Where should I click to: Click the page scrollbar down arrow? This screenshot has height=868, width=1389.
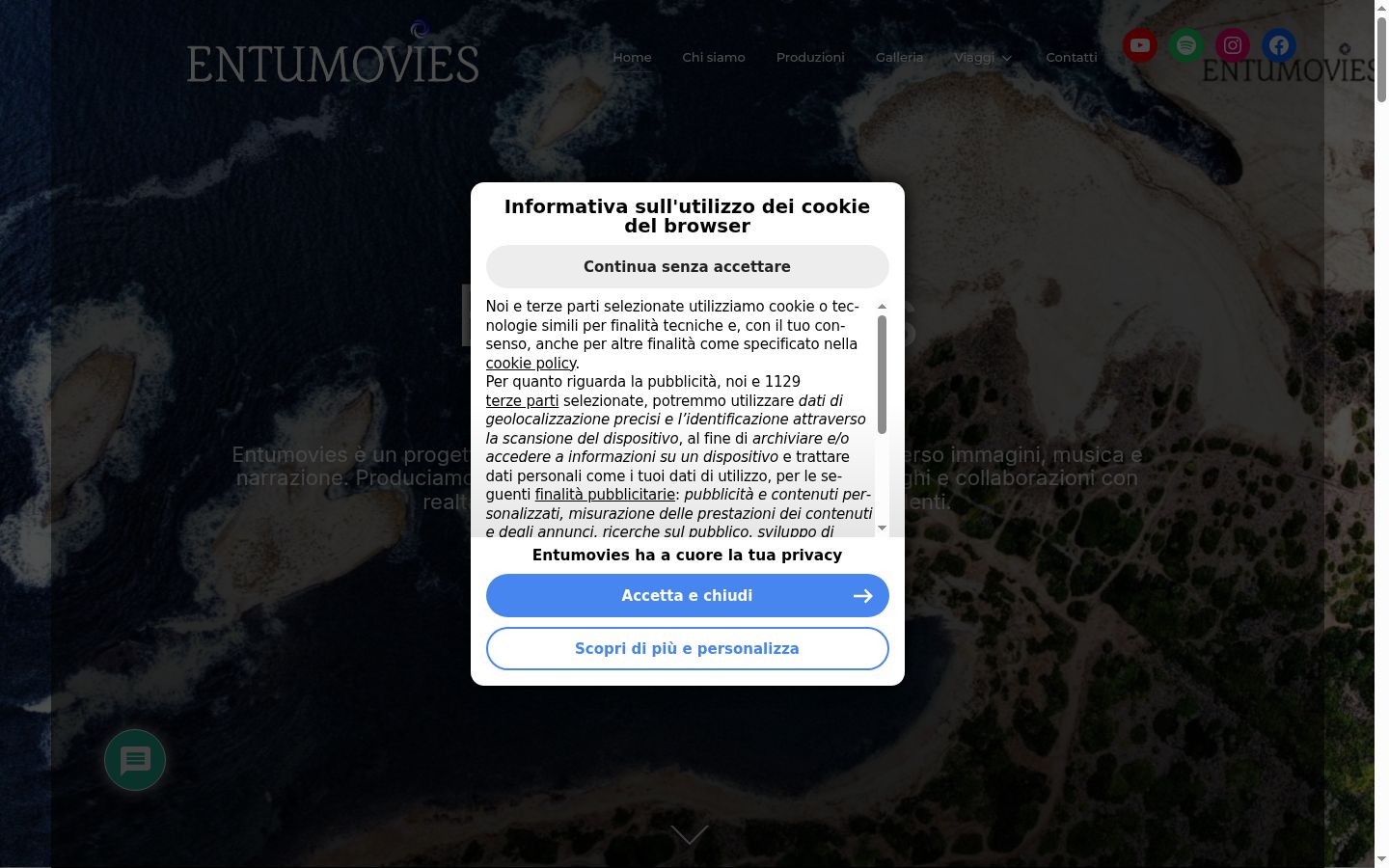1381,859
